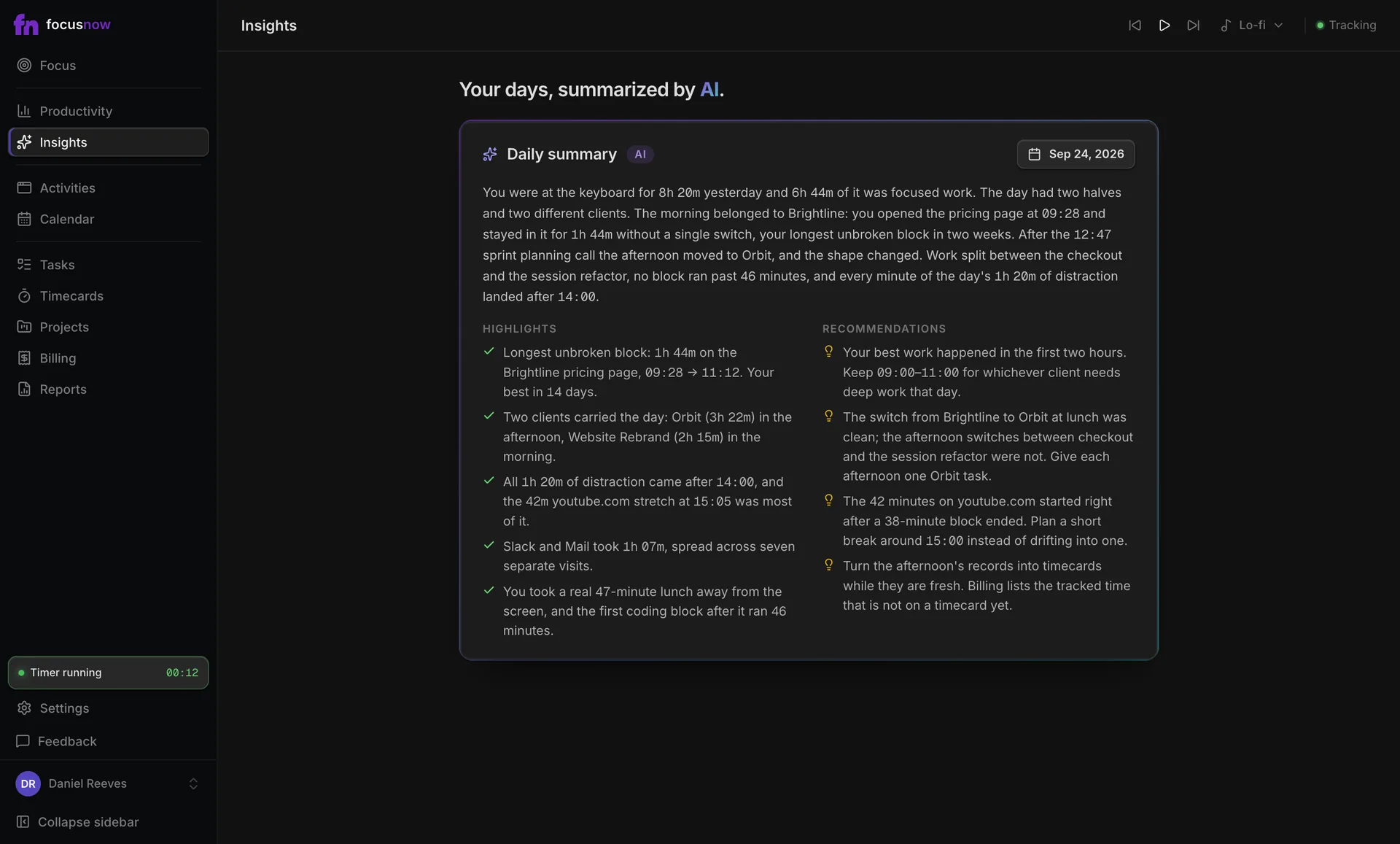Screen dimensions: 1400x844
Task: Go to the Timecards menu label
Action: 71,295
